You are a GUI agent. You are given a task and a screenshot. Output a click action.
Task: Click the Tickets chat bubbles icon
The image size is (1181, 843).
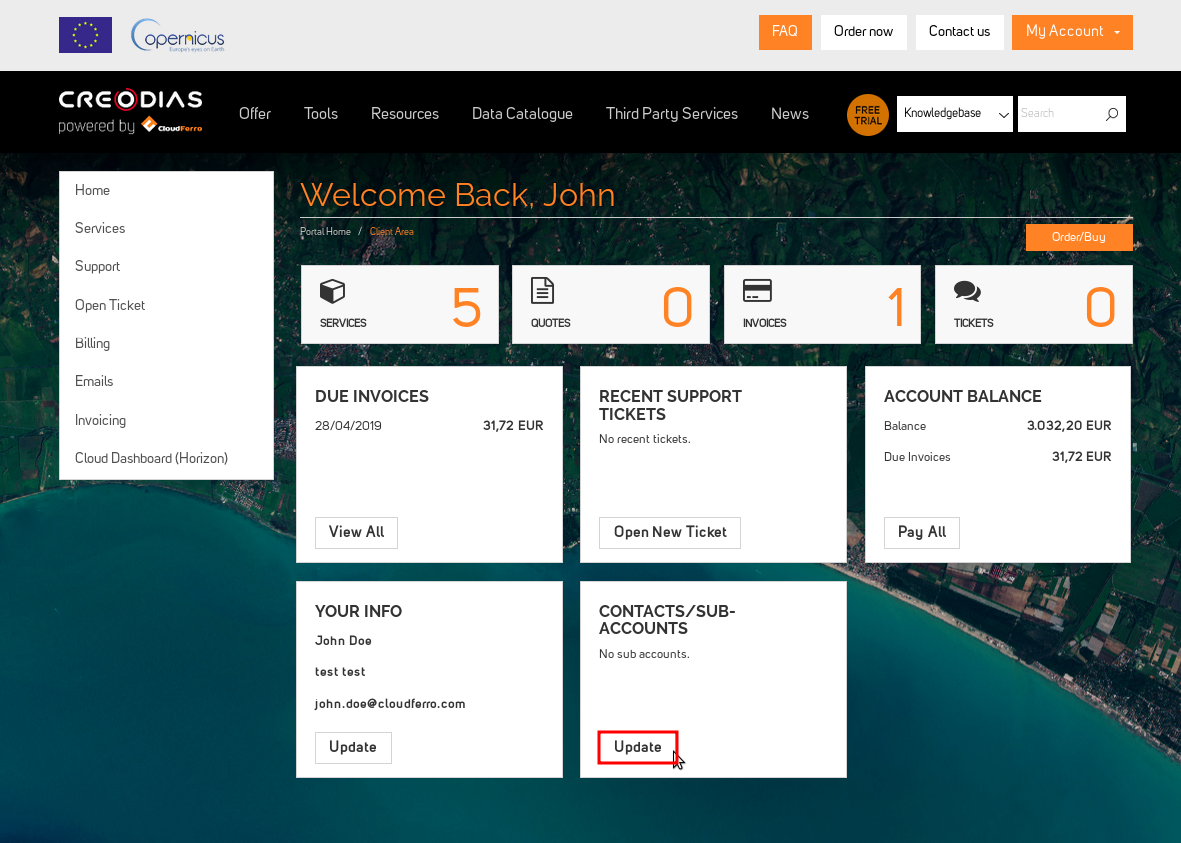pos(967,291)
